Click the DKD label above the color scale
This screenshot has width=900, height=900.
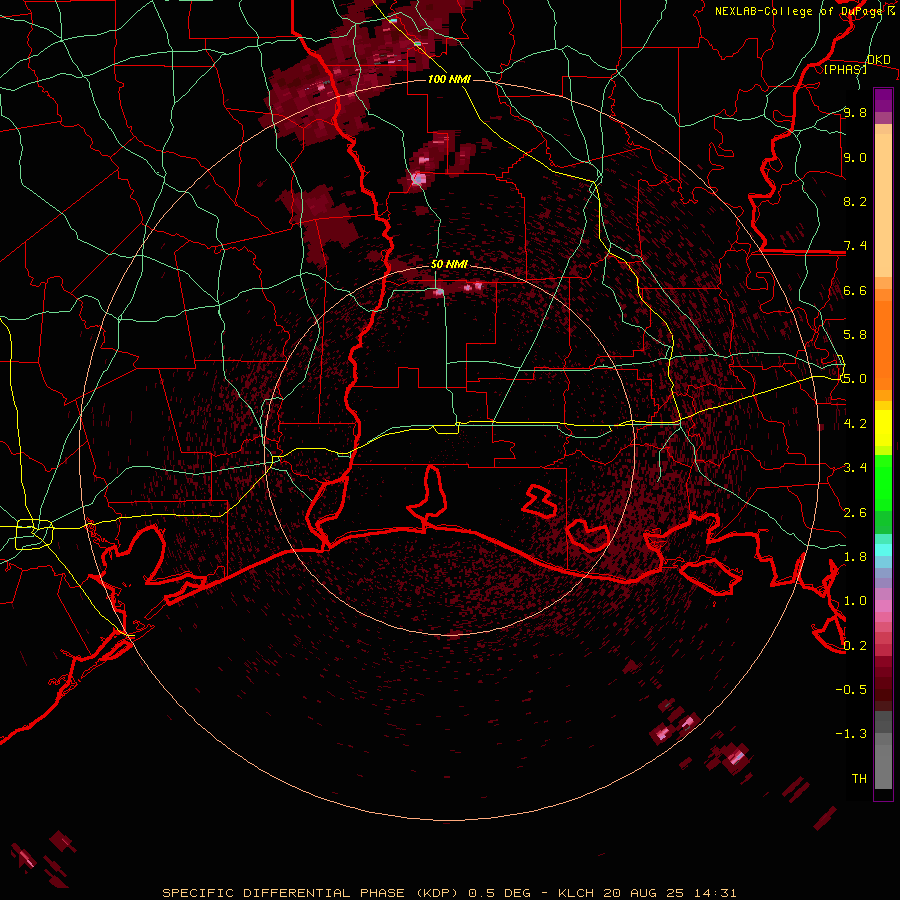tap(878, 60)
